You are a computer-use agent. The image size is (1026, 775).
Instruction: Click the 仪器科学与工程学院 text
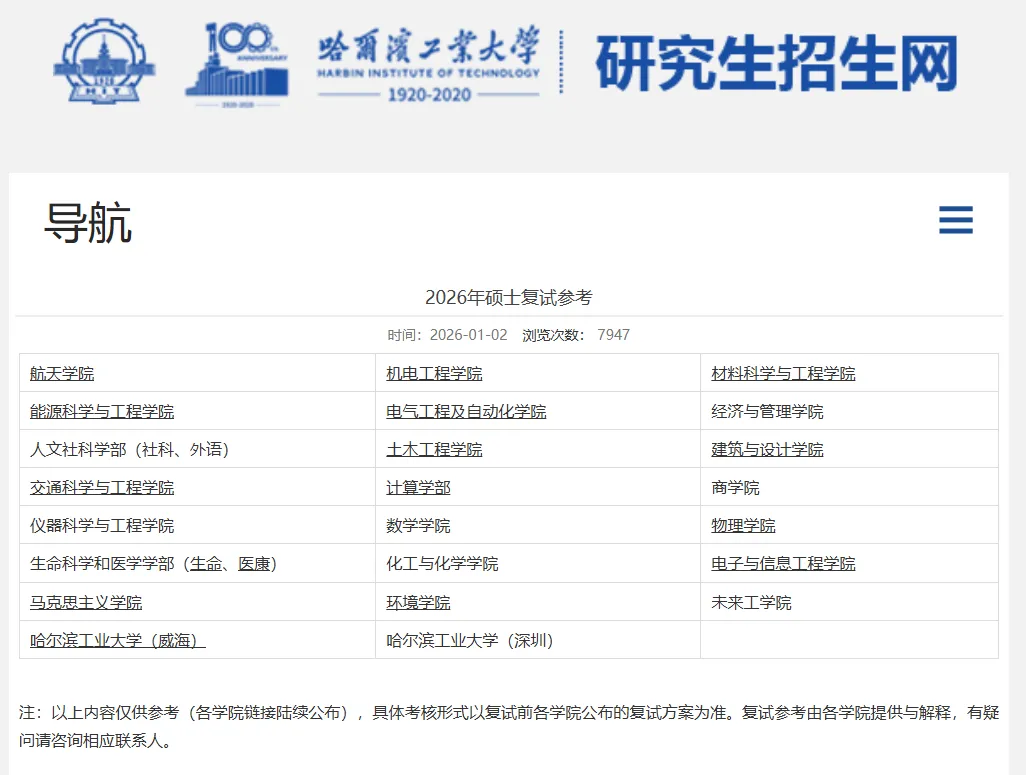coord(102,526)
